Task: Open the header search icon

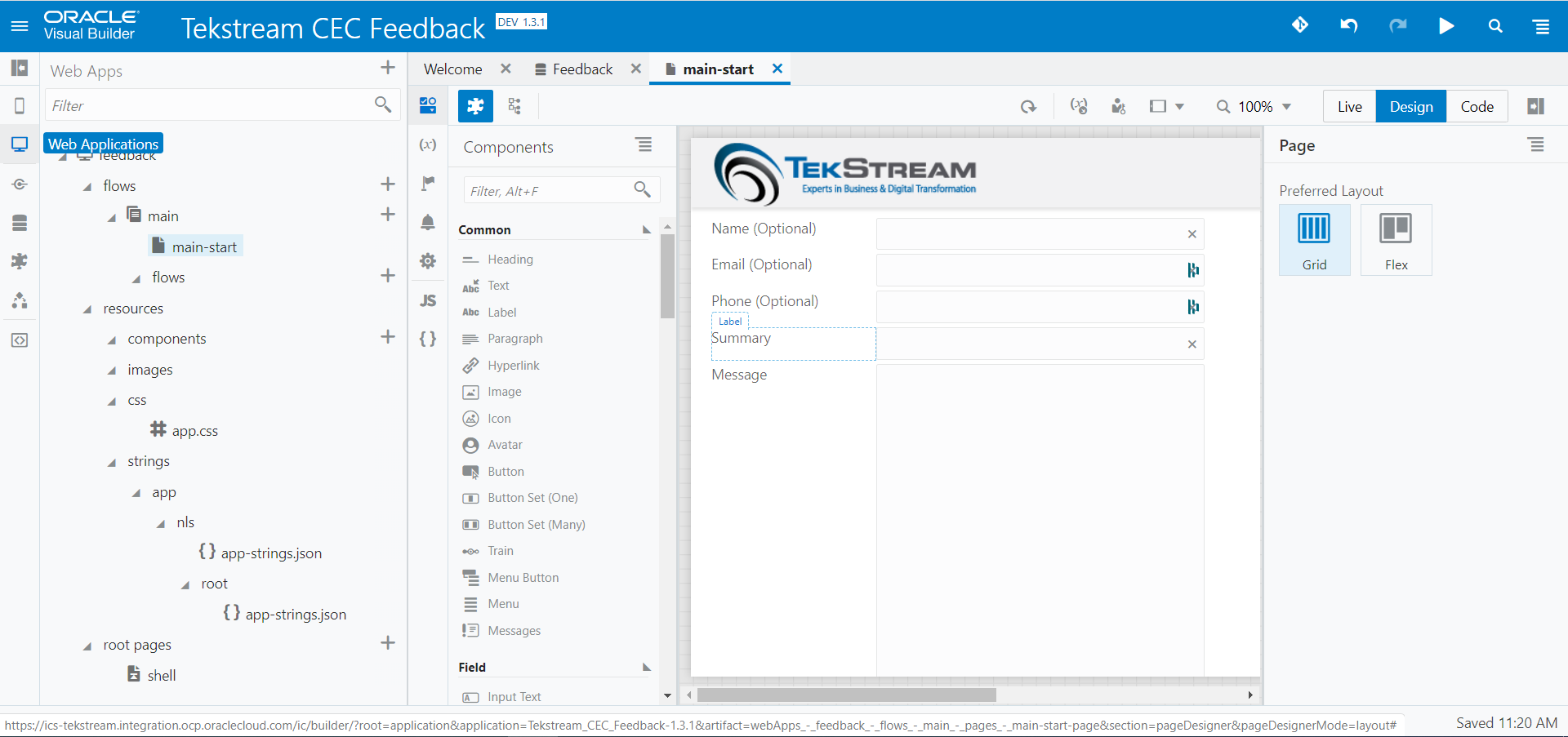Action: (x=1495, y=25)
